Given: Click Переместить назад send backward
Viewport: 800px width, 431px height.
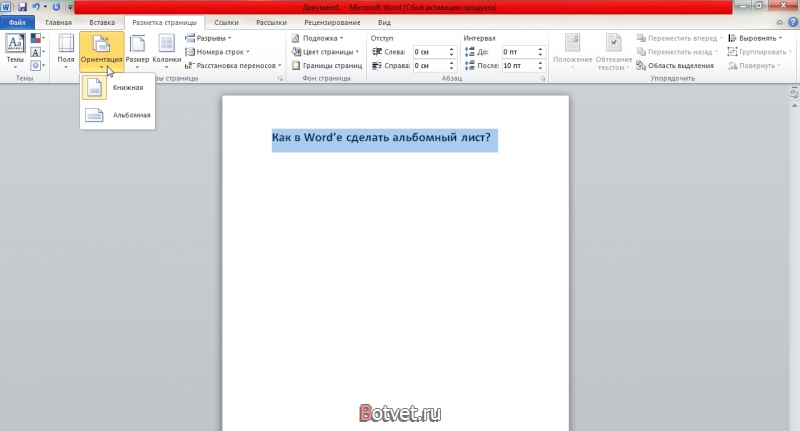Looking at the screenshot, I should [677, 52].
